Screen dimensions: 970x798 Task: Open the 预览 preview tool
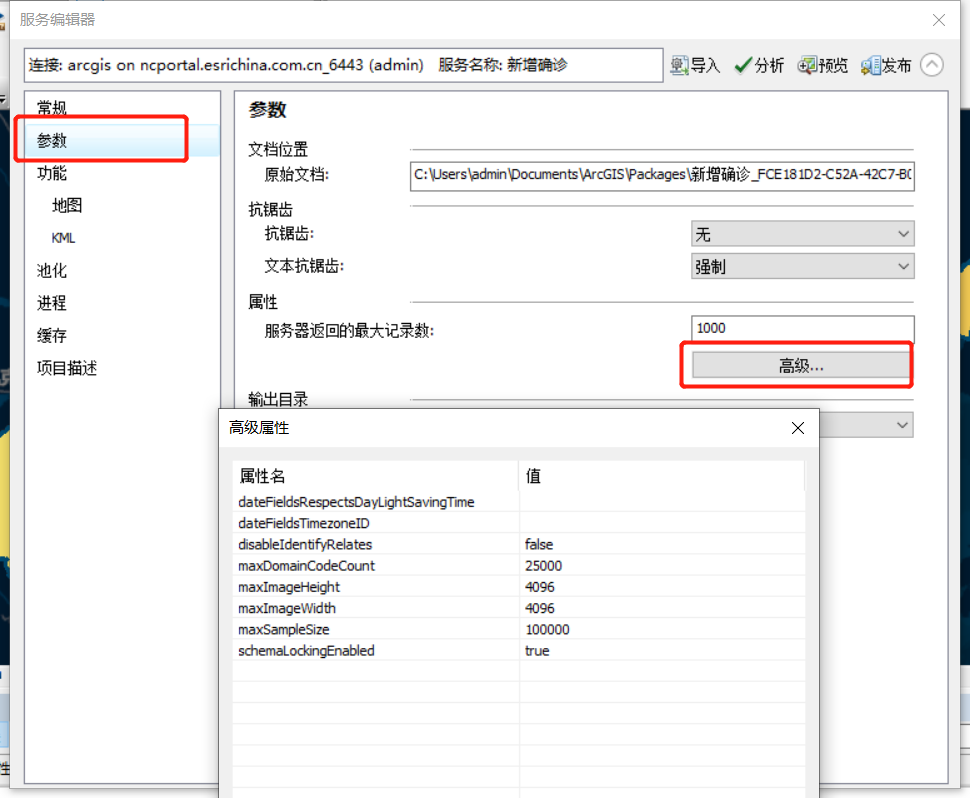(x=823, y=65)
